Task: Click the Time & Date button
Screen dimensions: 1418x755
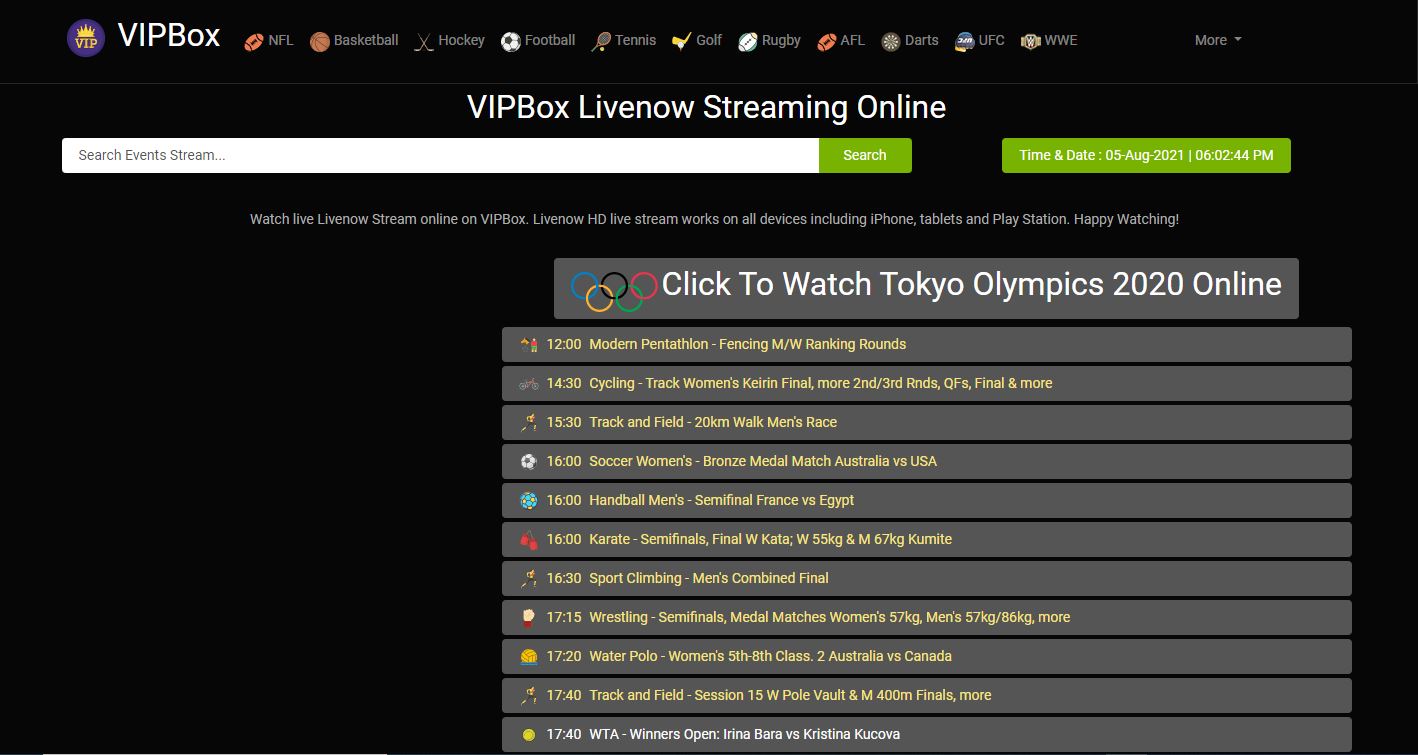Action: point(1146,155)
